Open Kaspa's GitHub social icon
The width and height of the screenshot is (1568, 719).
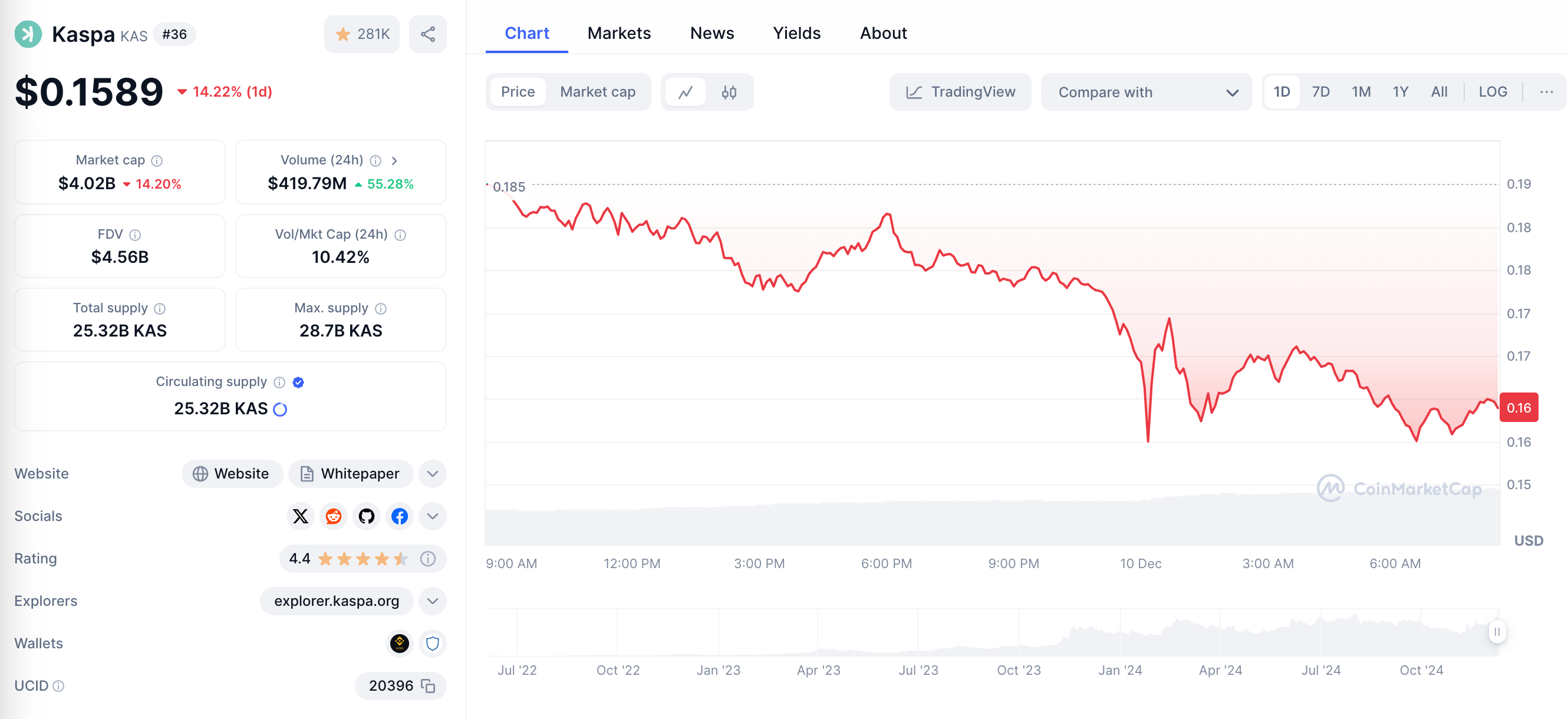(367, 516)
